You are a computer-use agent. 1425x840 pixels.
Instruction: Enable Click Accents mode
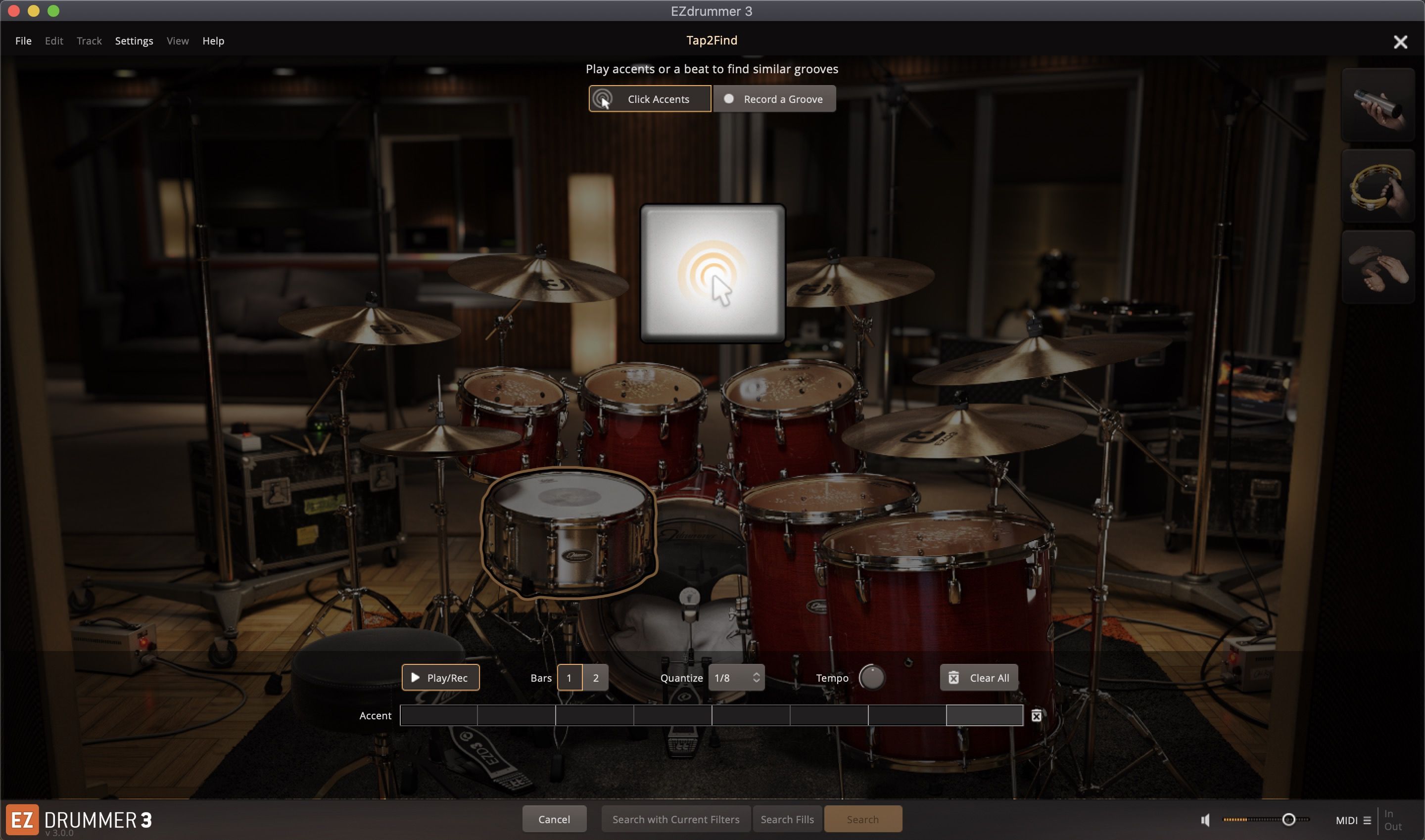coord(649,99)
